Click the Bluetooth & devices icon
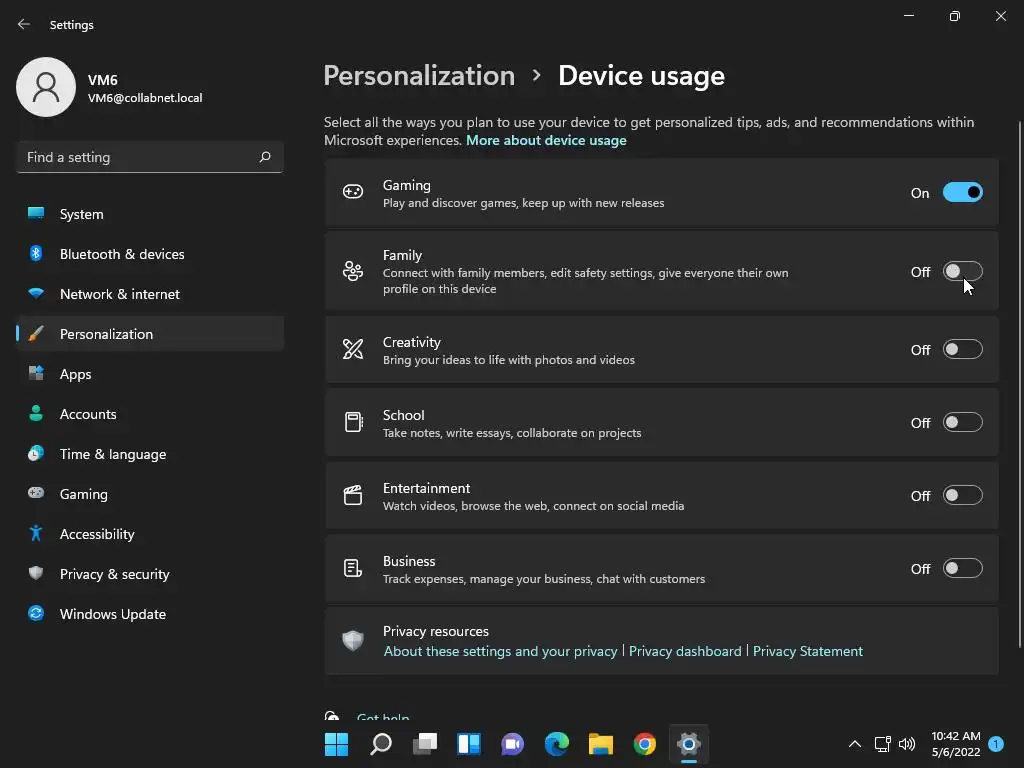This screenshot has width=1024, height=768. (36, 254)
